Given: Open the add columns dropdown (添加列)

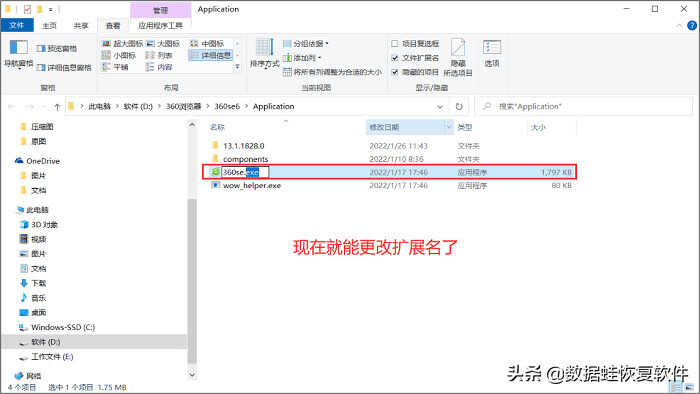Looking at the screenshot, I should pos(302,58).
